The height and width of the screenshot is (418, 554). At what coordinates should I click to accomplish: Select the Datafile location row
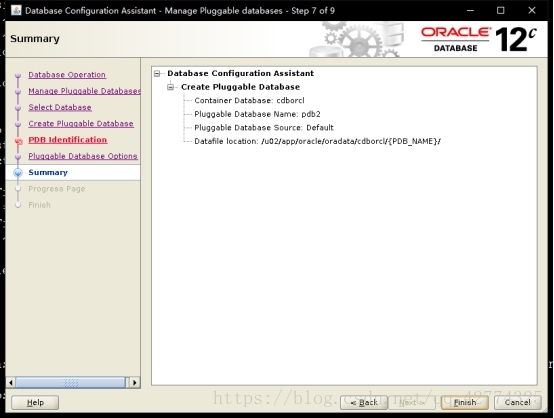tap(317, 141)
